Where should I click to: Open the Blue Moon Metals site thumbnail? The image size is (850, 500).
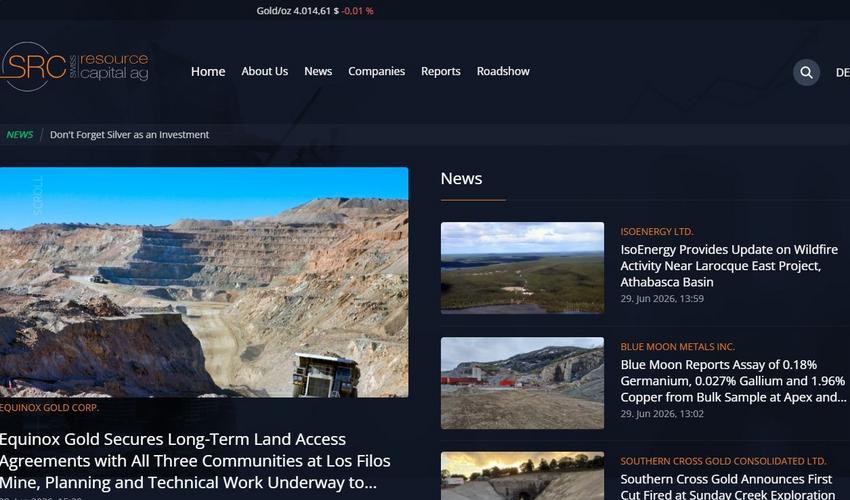point(522,383)
